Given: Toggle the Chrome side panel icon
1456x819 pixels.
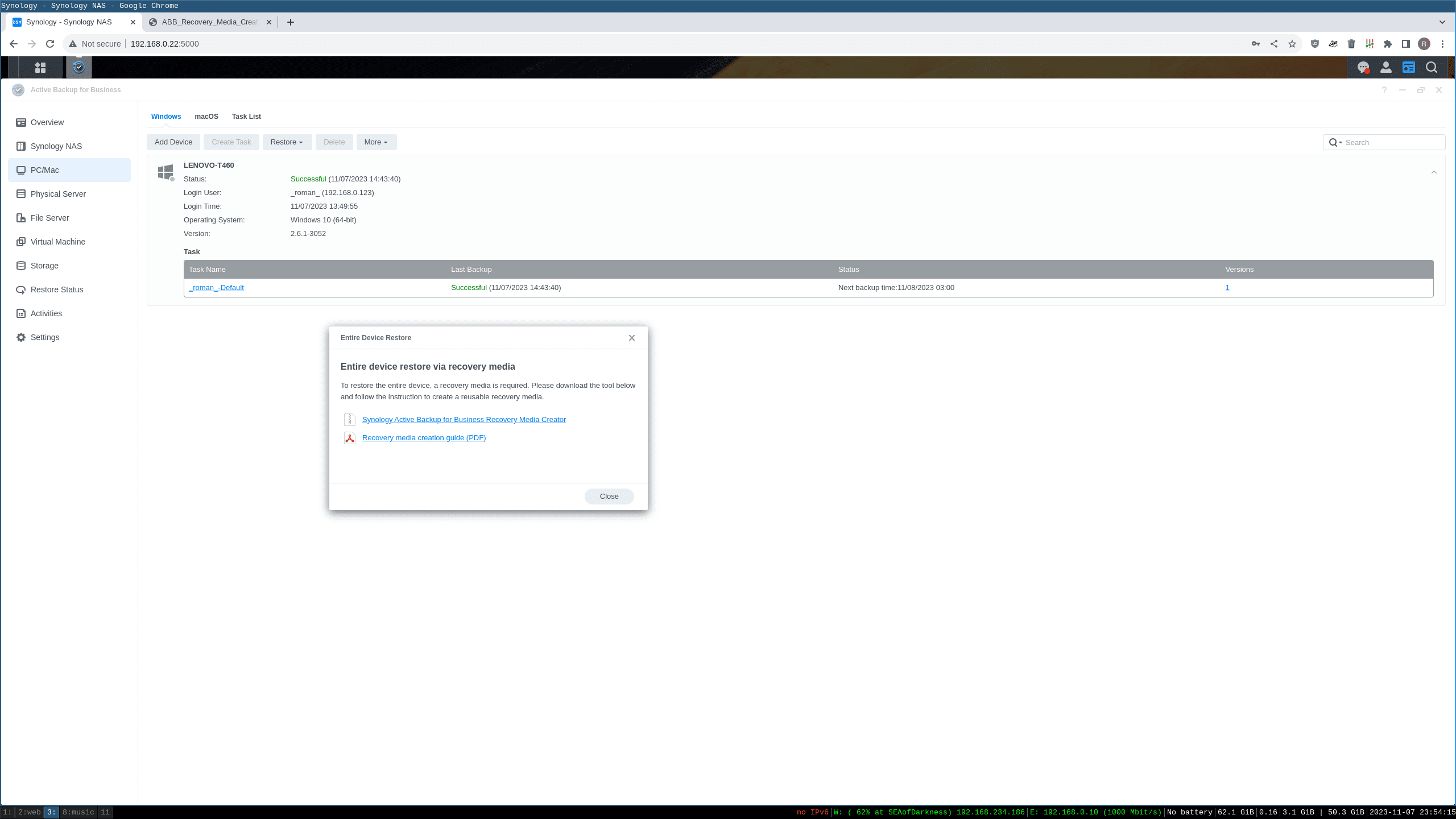Looking at the screenshot, I should click(1406, 44).
